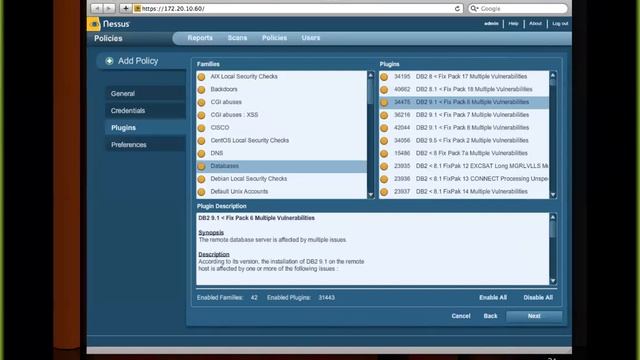Toggle orange dot for plugin 42044
The width and height of the screenshot is (640, 360).
(x=384, y=128)
